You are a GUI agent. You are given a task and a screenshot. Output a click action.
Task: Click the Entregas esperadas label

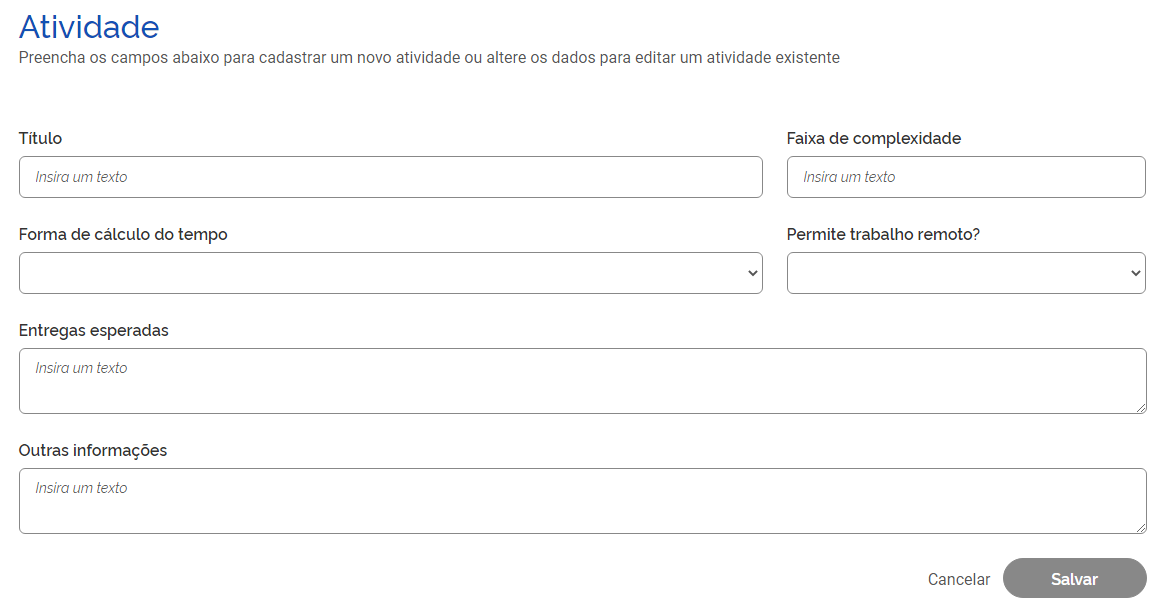pyautogui.click(x=94, y=330)
